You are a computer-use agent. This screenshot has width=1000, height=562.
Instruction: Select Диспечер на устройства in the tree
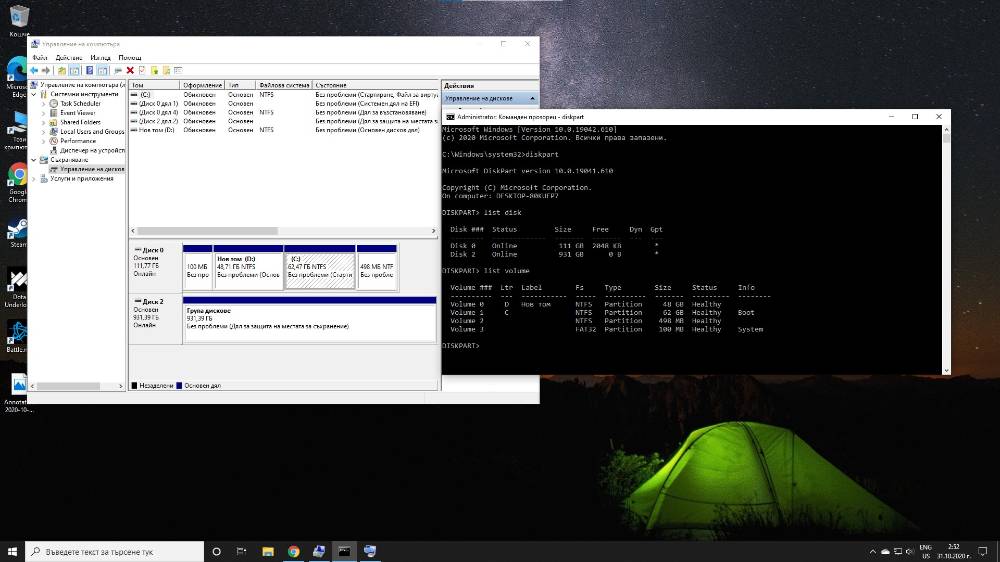tap(87, 151)
